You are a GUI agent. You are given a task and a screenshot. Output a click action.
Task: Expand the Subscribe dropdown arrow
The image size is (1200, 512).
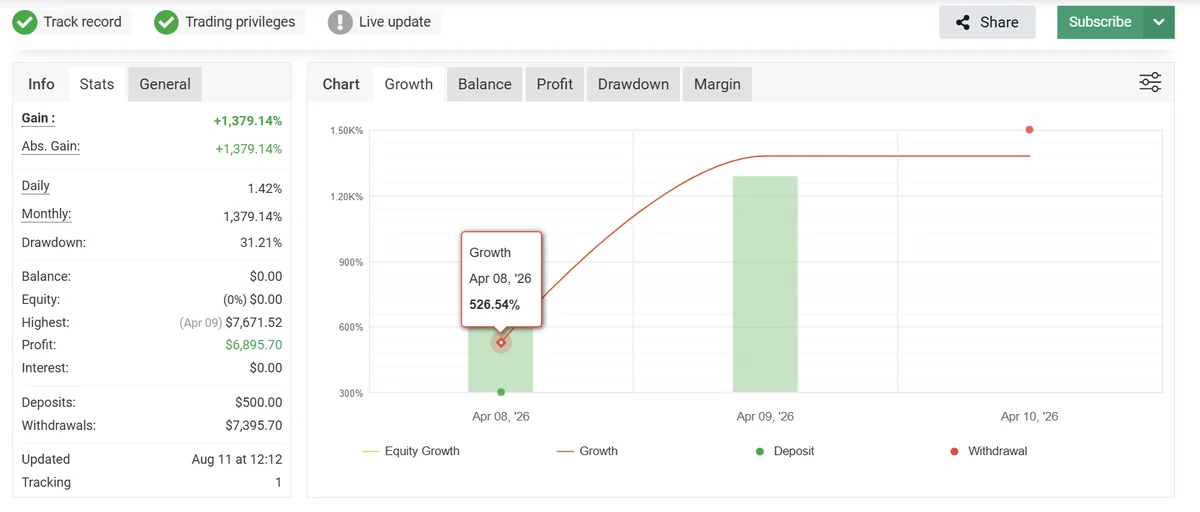pos(1159,22)
